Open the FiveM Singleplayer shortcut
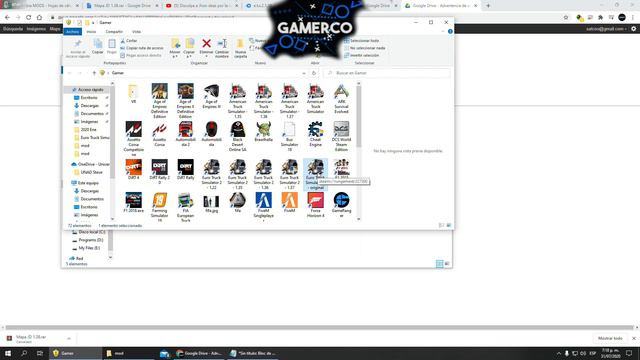 point(263,207)
